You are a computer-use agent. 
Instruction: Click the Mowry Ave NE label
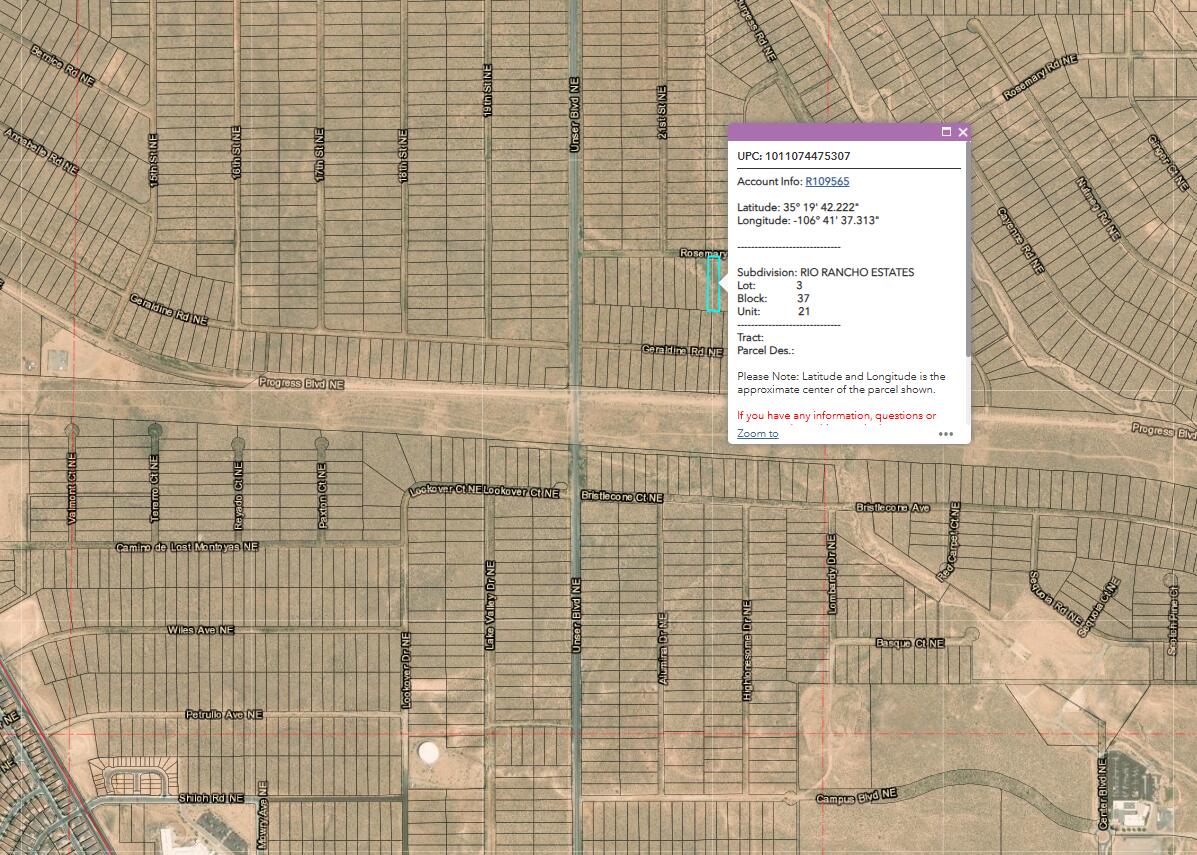pos(263,817)
